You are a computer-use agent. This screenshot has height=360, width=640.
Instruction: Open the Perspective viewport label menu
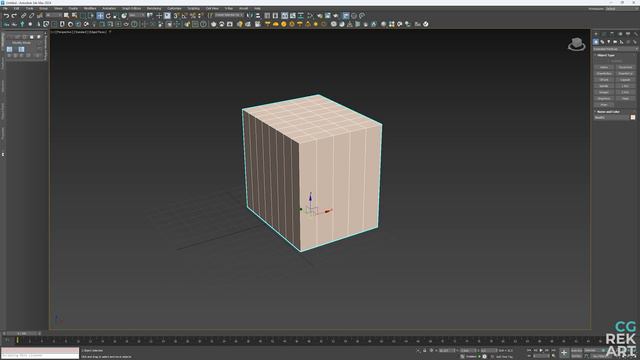click(x=64, y=32)
